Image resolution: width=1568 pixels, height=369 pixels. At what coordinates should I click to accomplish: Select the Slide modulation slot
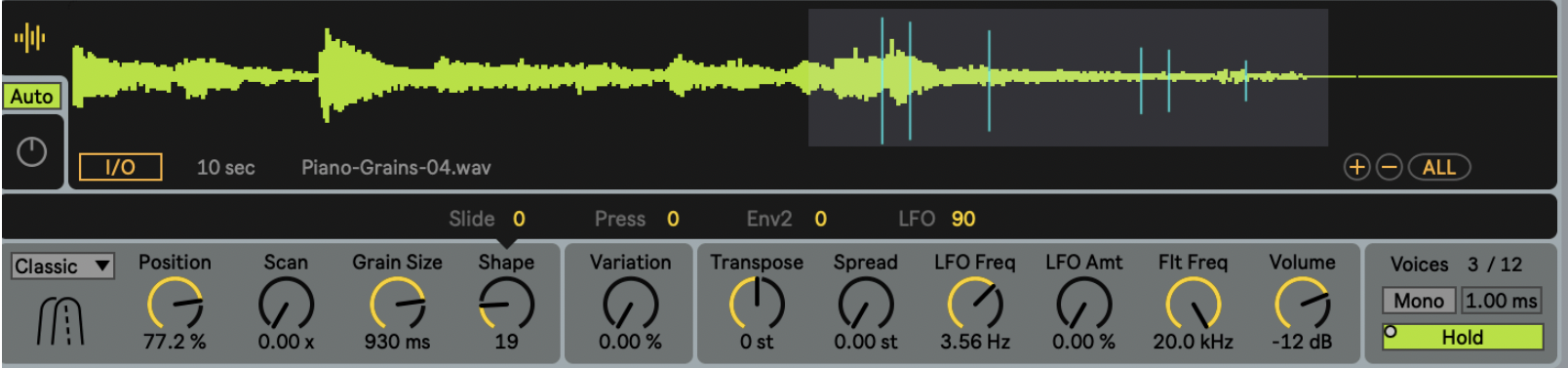pyautogui.click(x=488, y=219)
